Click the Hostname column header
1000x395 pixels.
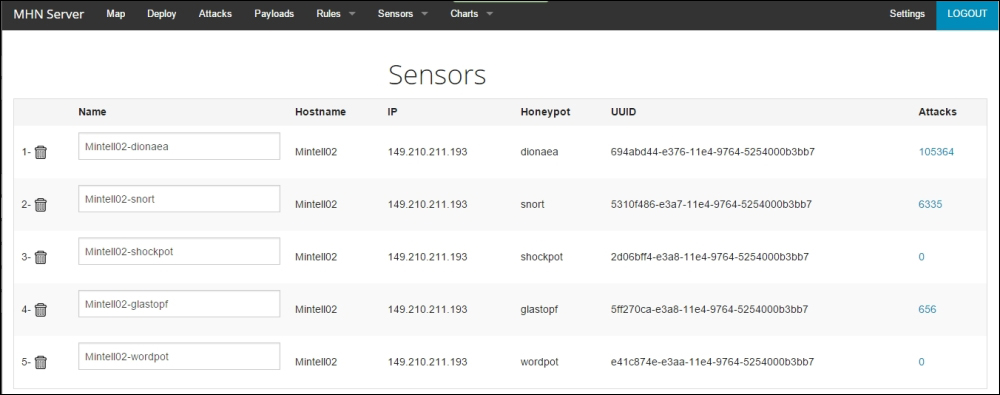tap(320, 112)
